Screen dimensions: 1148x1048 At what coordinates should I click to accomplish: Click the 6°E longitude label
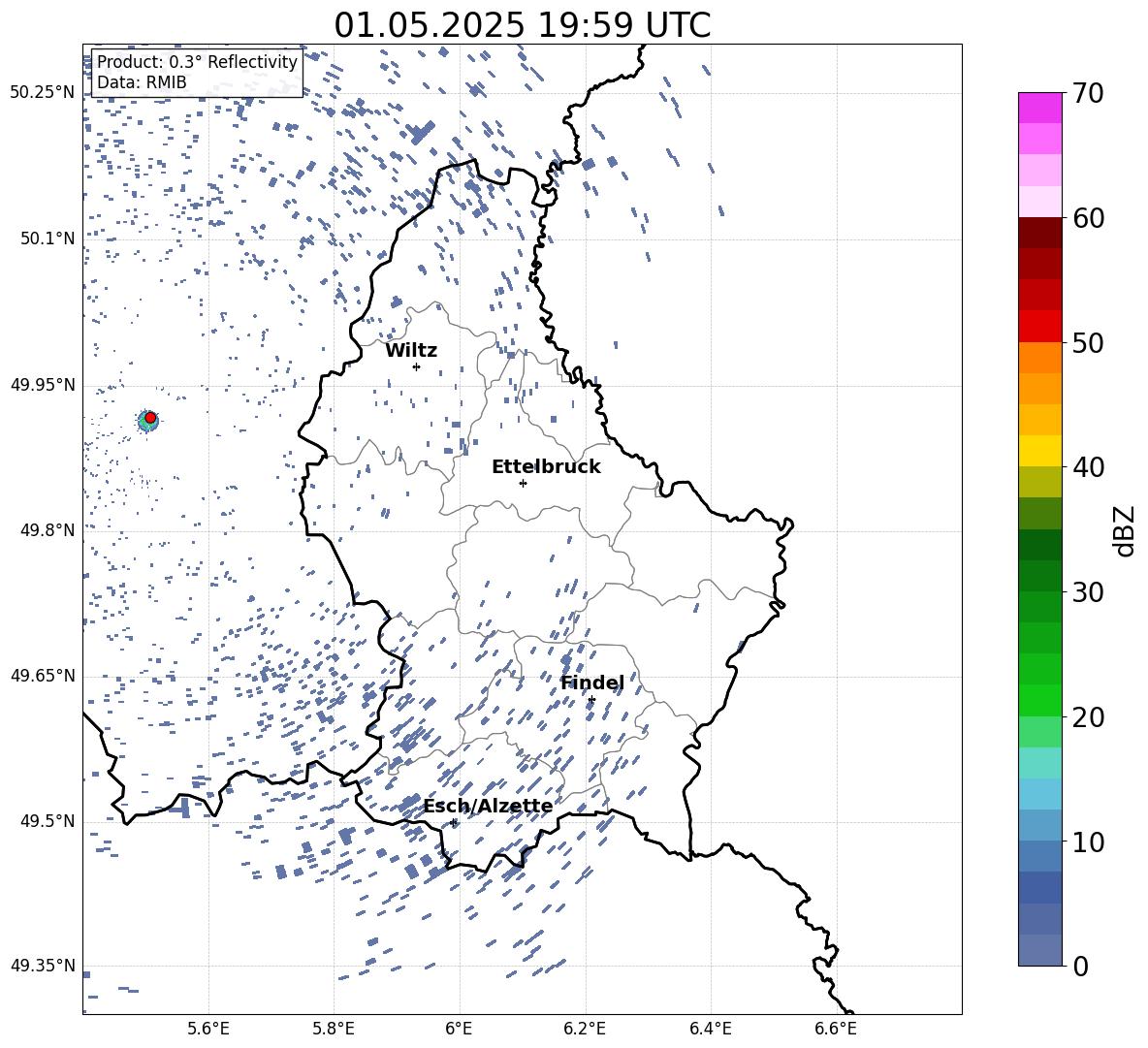click(459, 1029)
